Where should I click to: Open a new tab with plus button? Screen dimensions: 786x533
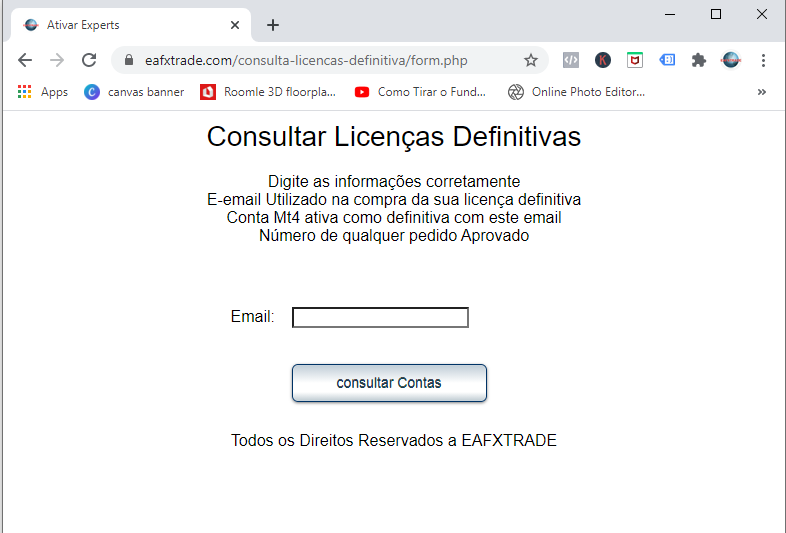point(273,25)
